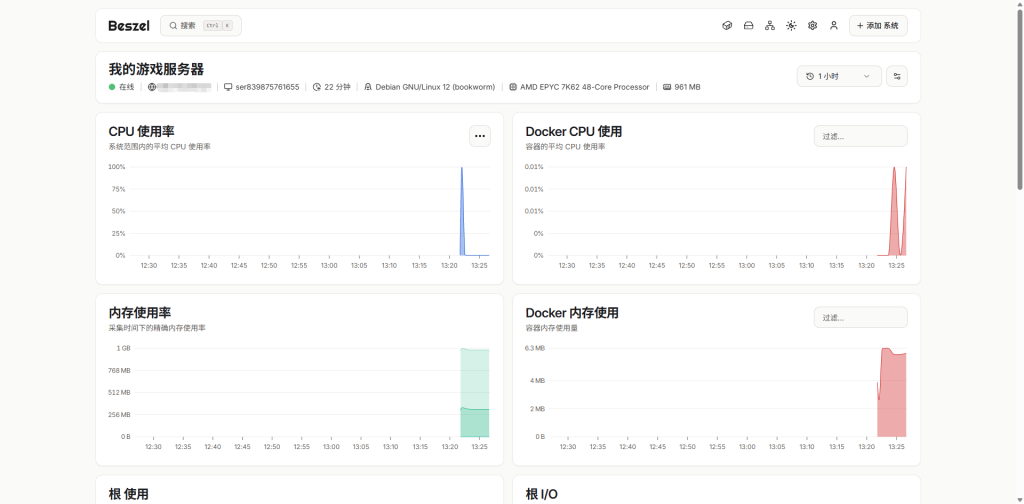Open the 搜索 search box
This screenshot has height=504, width=1024.
[200, 25]
